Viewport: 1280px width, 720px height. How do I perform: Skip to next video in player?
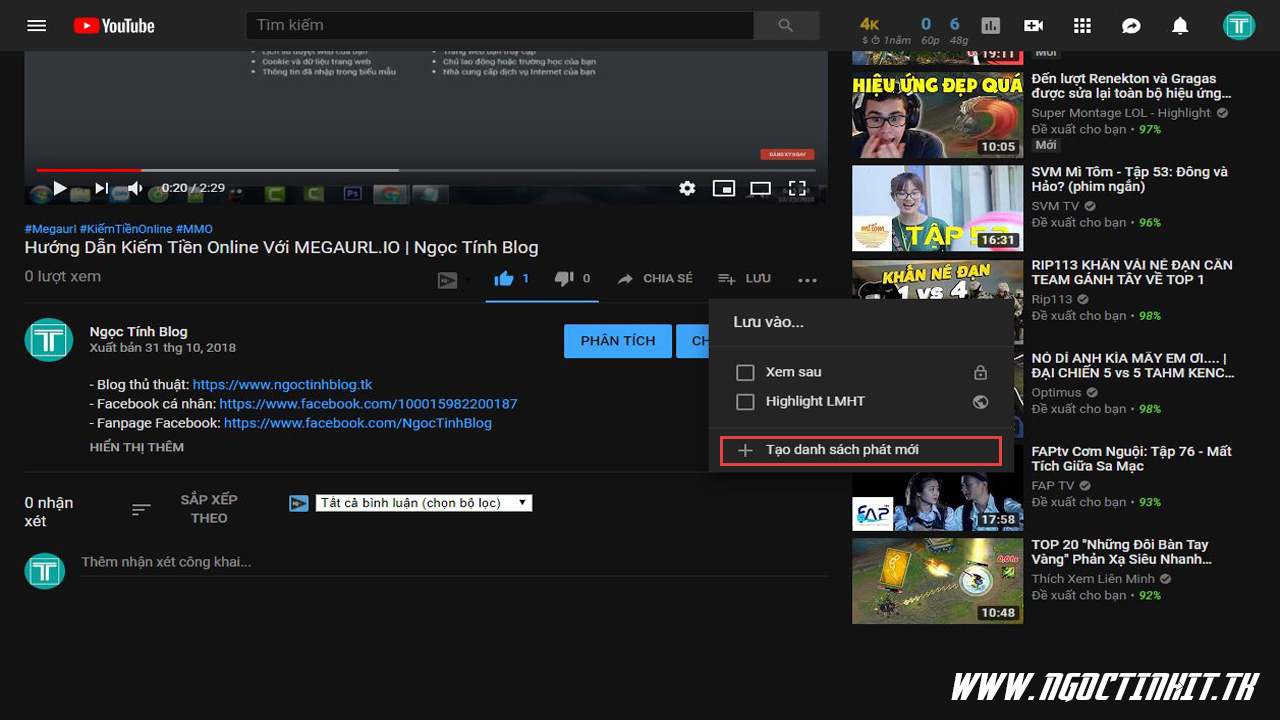click(101, 187)
